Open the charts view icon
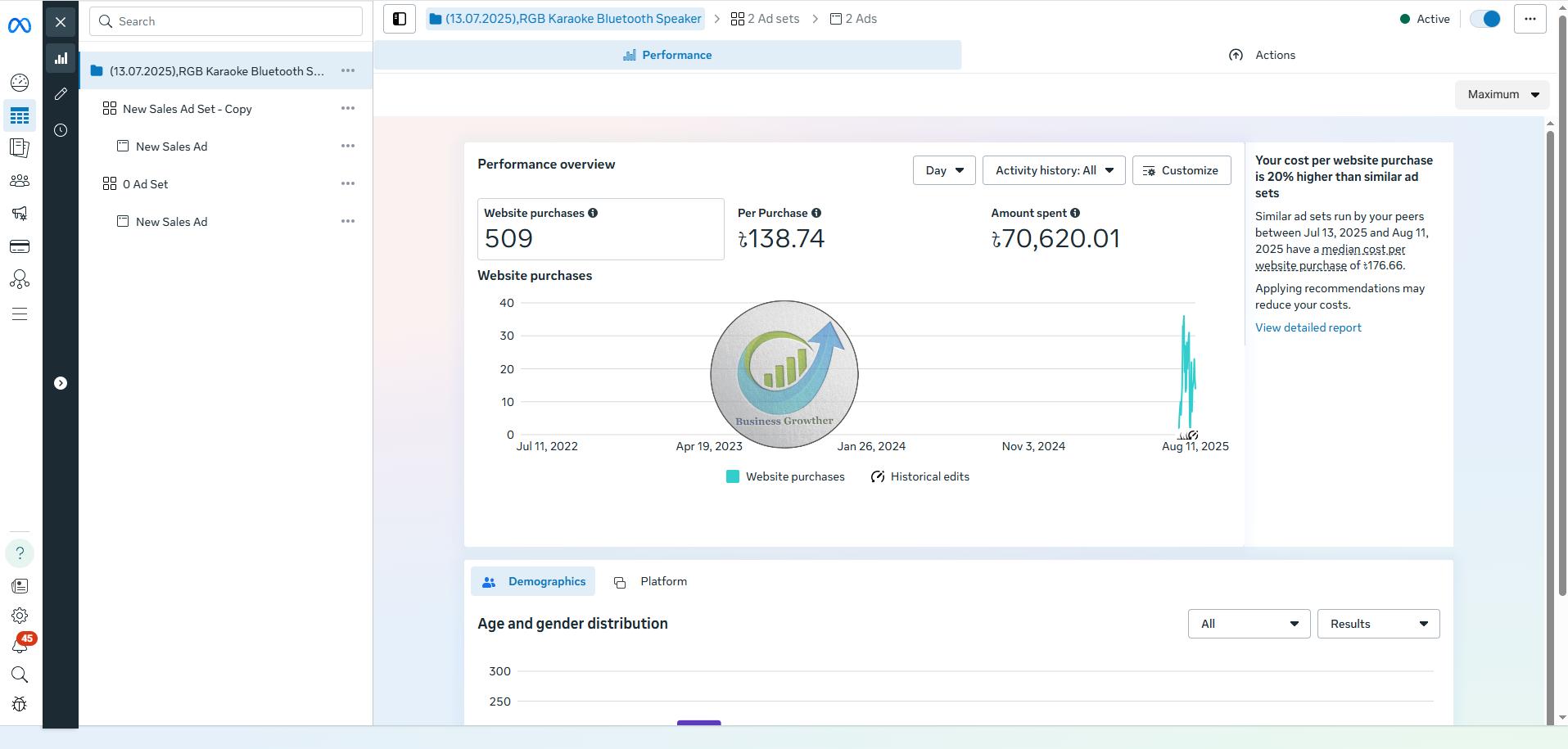Viewport: 1568px width, 749px height. pyautogui.click(x=61, y=58)
